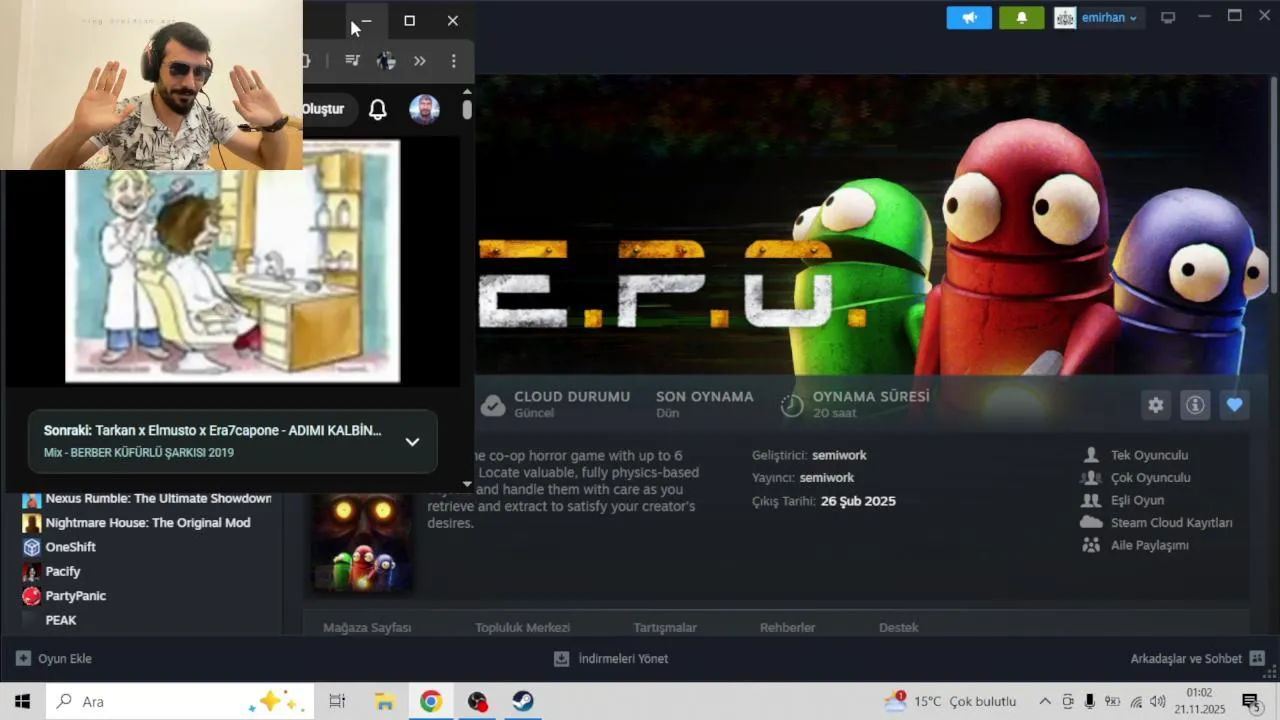Screen dimensions: 1280x720
Task: Select the Aile Paylaşımı feature
Action: pos(1149,545)
